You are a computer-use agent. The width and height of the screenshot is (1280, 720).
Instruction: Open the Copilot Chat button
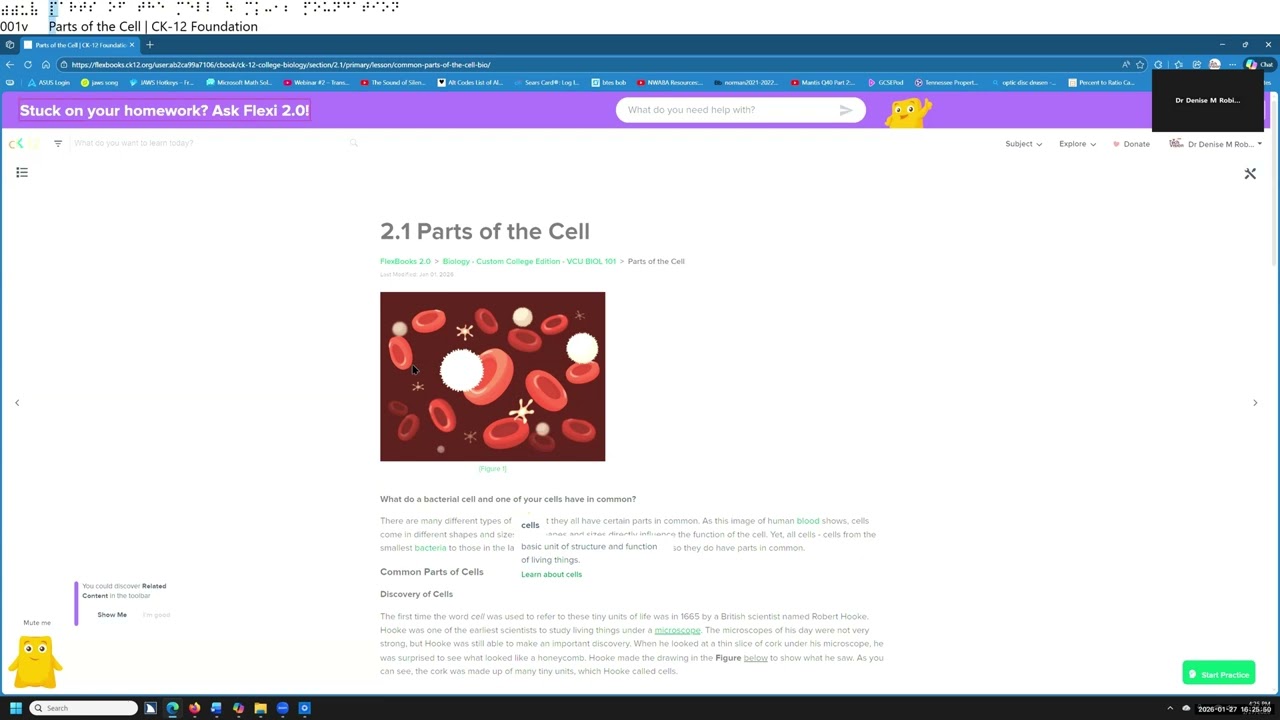tap(1259, 64)
